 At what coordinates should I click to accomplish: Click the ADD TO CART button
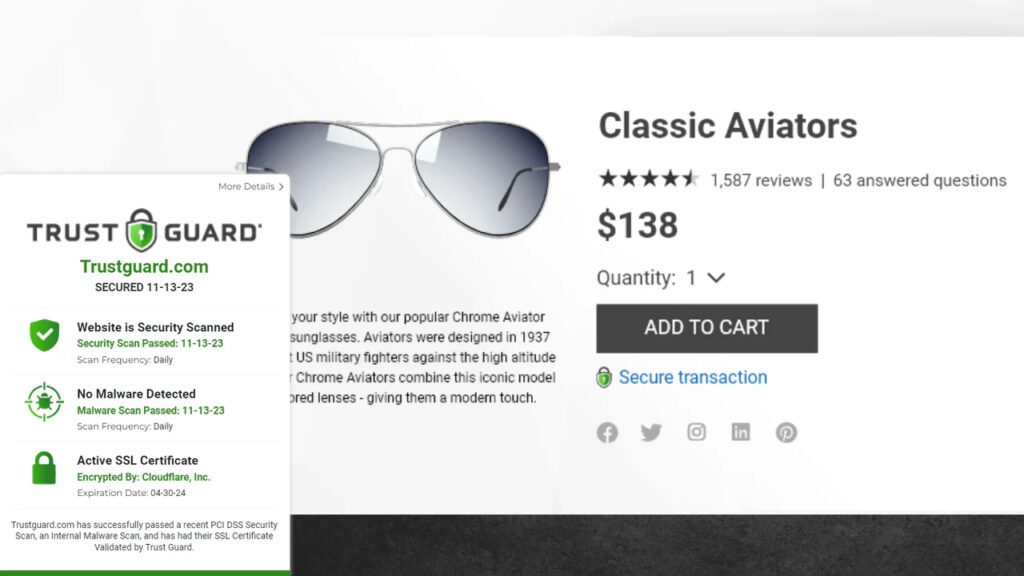tap(707, 328)
